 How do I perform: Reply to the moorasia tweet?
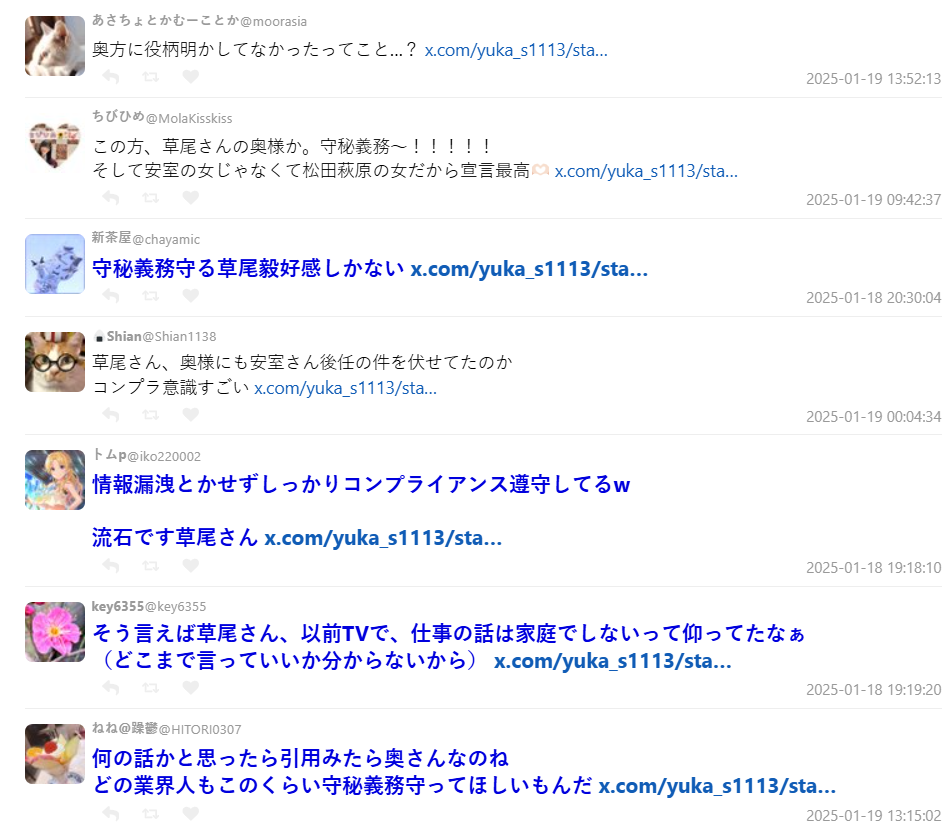pyautogui.click(x=110, y=77)
